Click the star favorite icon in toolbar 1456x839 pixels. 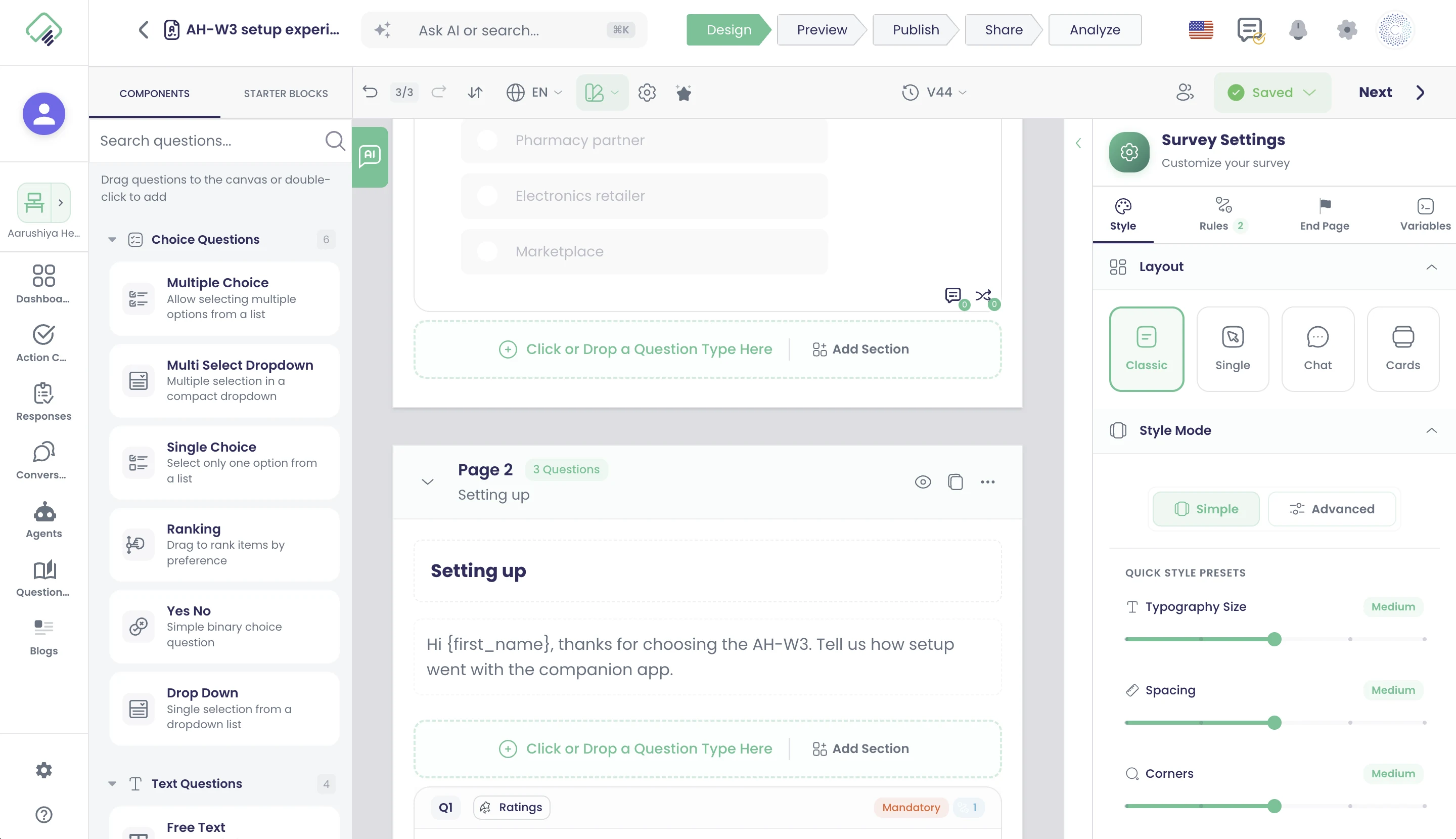coord(684,92)
